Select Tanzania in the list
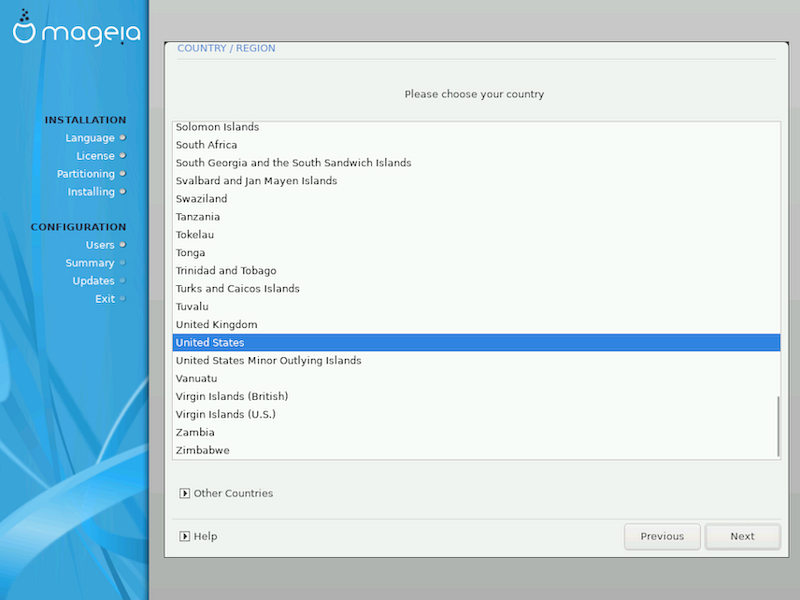This screenshot has height=600, width=800. (x=477, y=217)
